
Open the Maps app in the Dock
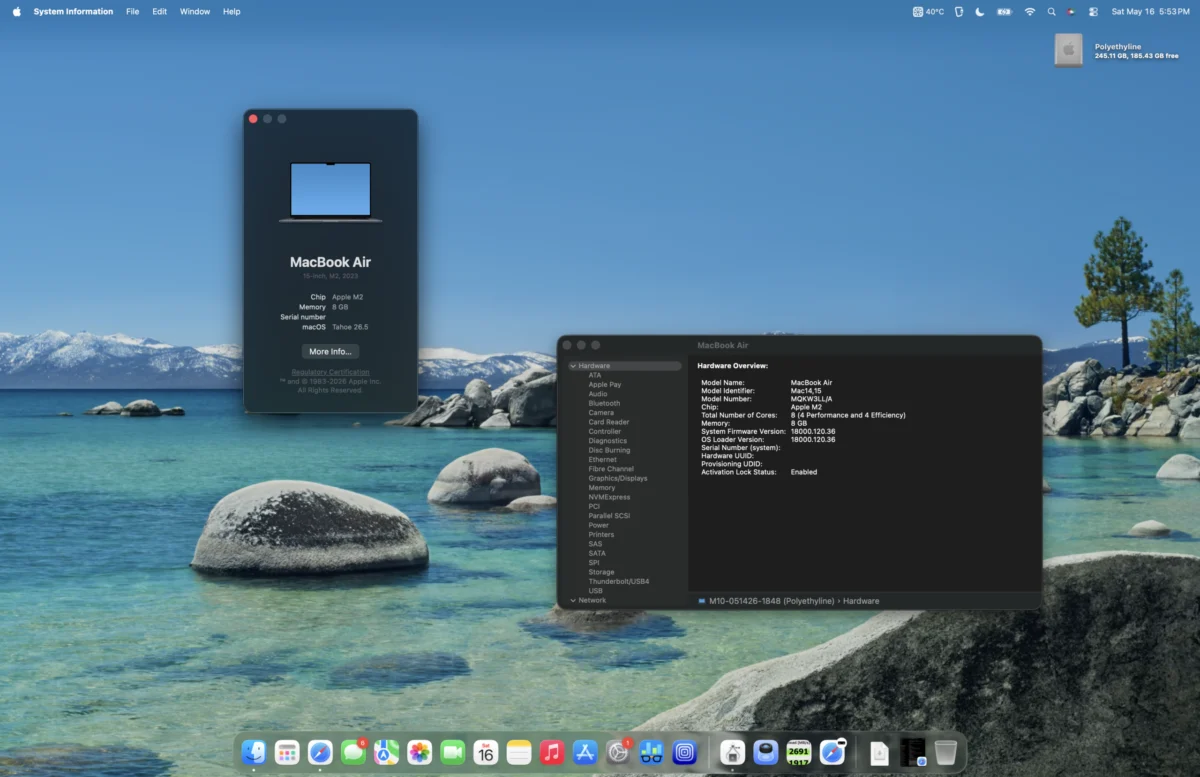[x=387, y=752]
